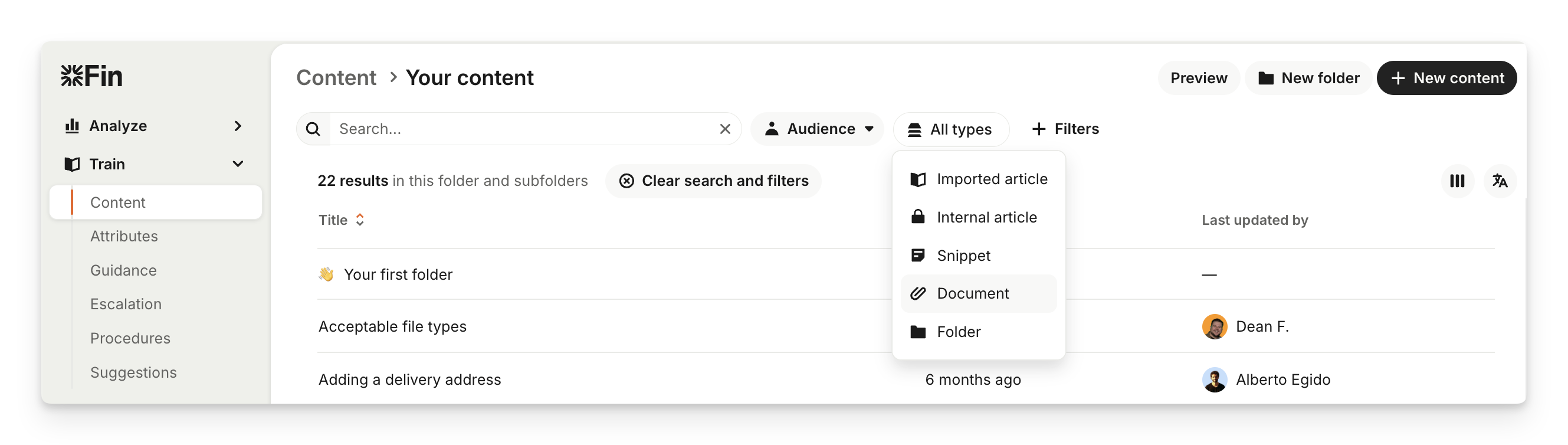Open the column layout icon button
Screen dimensions: 1568x445
tap(1457, 181)
